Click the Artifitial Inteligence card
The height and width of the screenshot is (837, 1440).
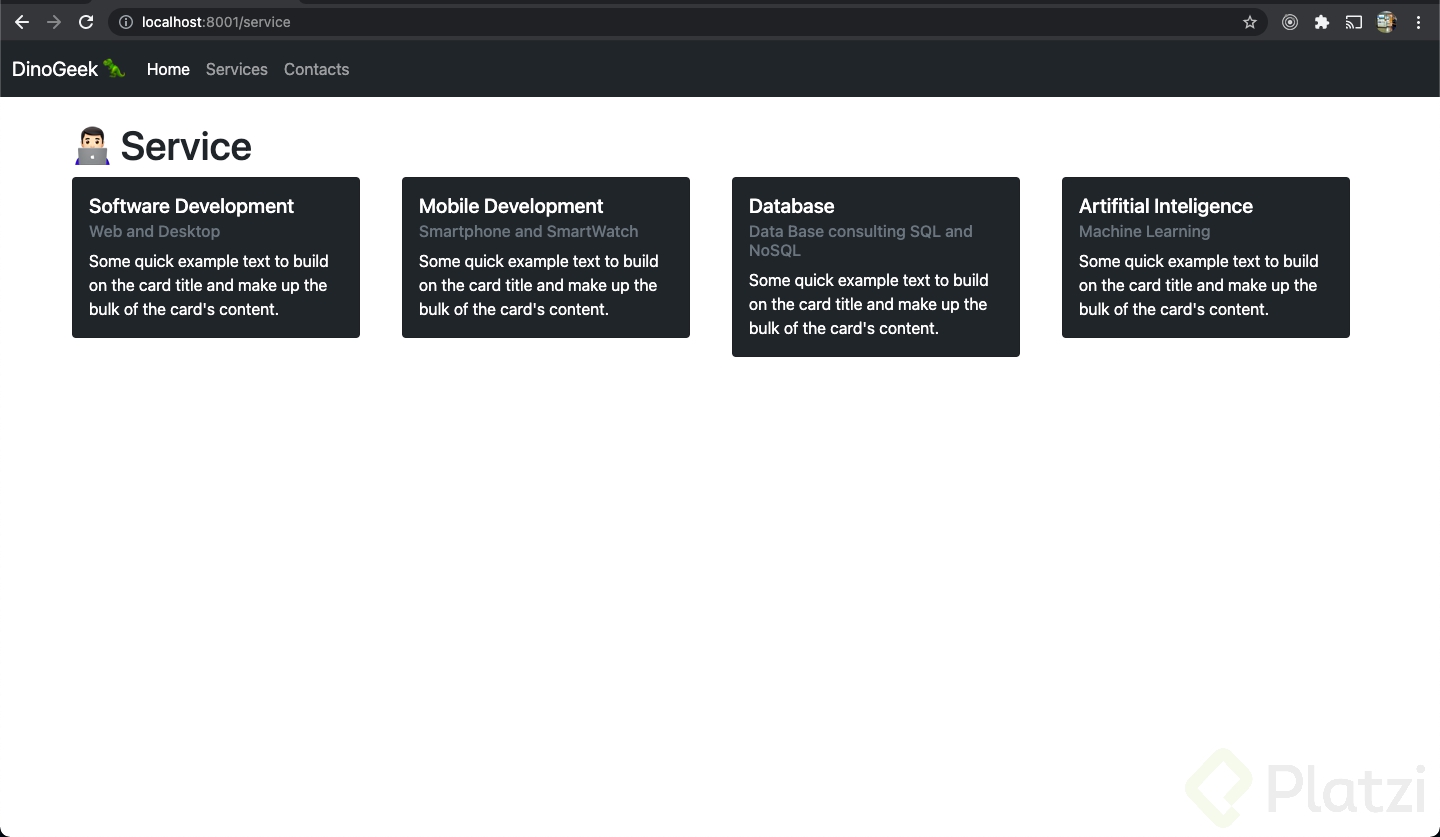(x=1206, y=257)
